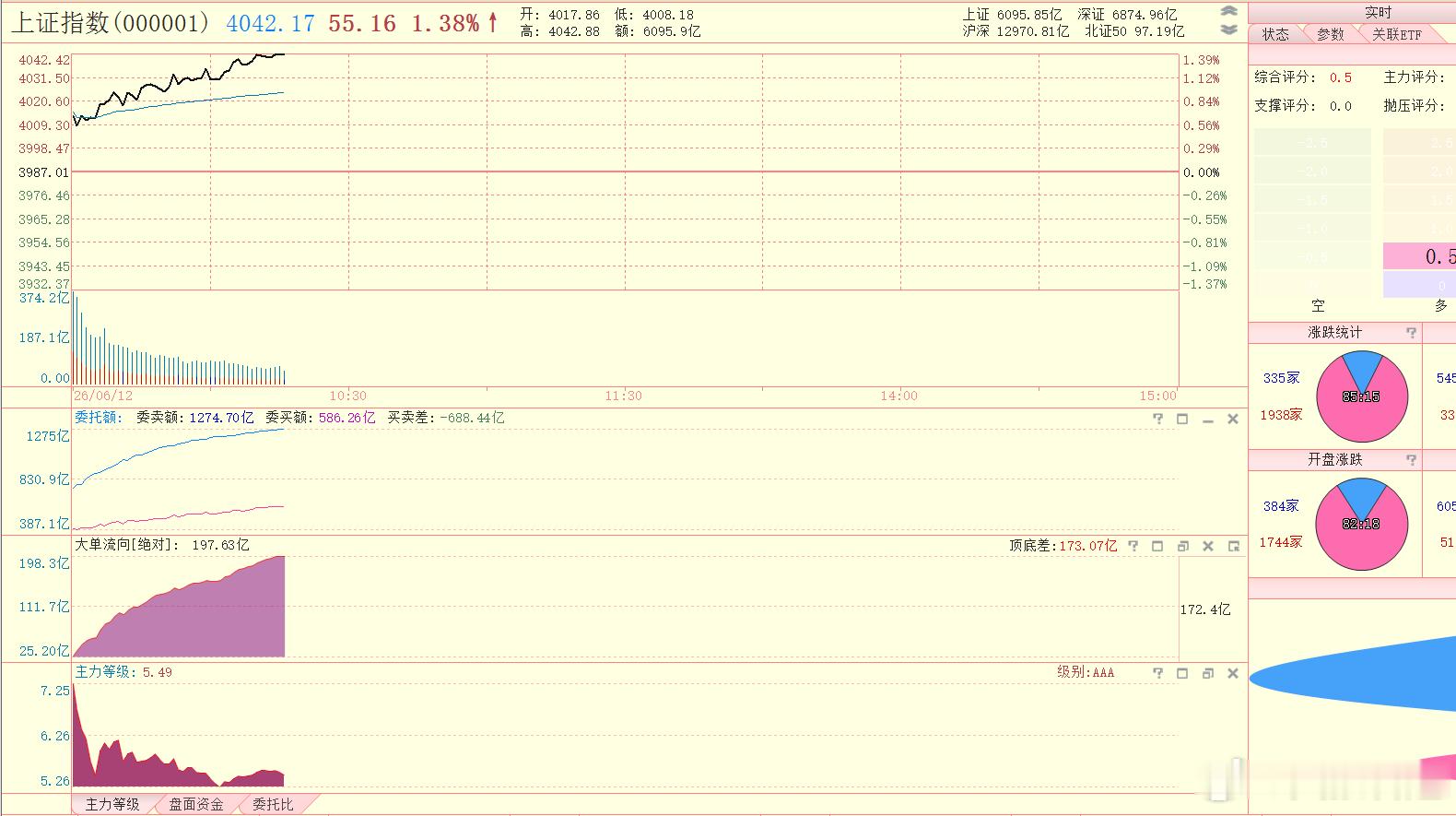The height and width of the screenshot is (816, 1456).
Task: Click 综合评分 value 0.5
Action: click(x=1340, y=77)
